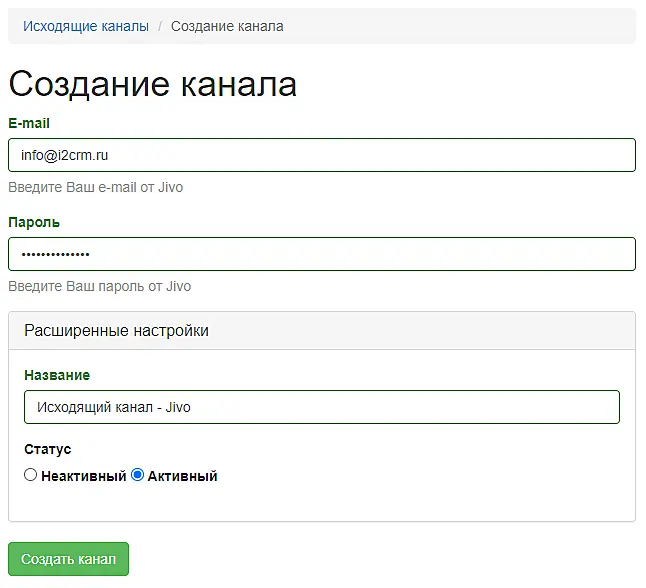Focus the Пароль password input field
The height and width of the screenshot is (588, 646).
[321, 254]
